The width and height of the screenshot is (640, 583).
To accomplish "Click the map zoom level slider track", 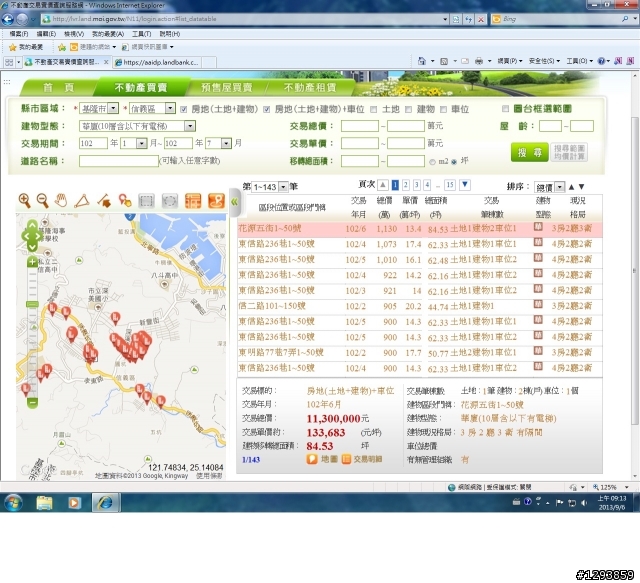I will point(32,333).
